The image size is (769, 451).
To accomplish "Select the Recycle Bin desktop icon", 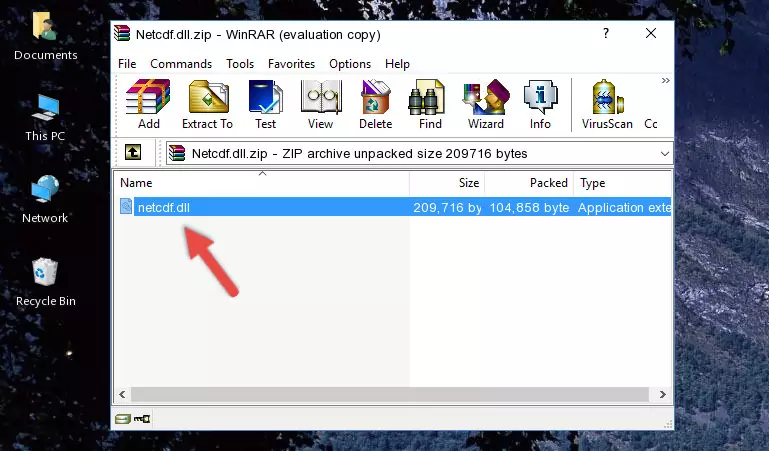I will 46,283.
